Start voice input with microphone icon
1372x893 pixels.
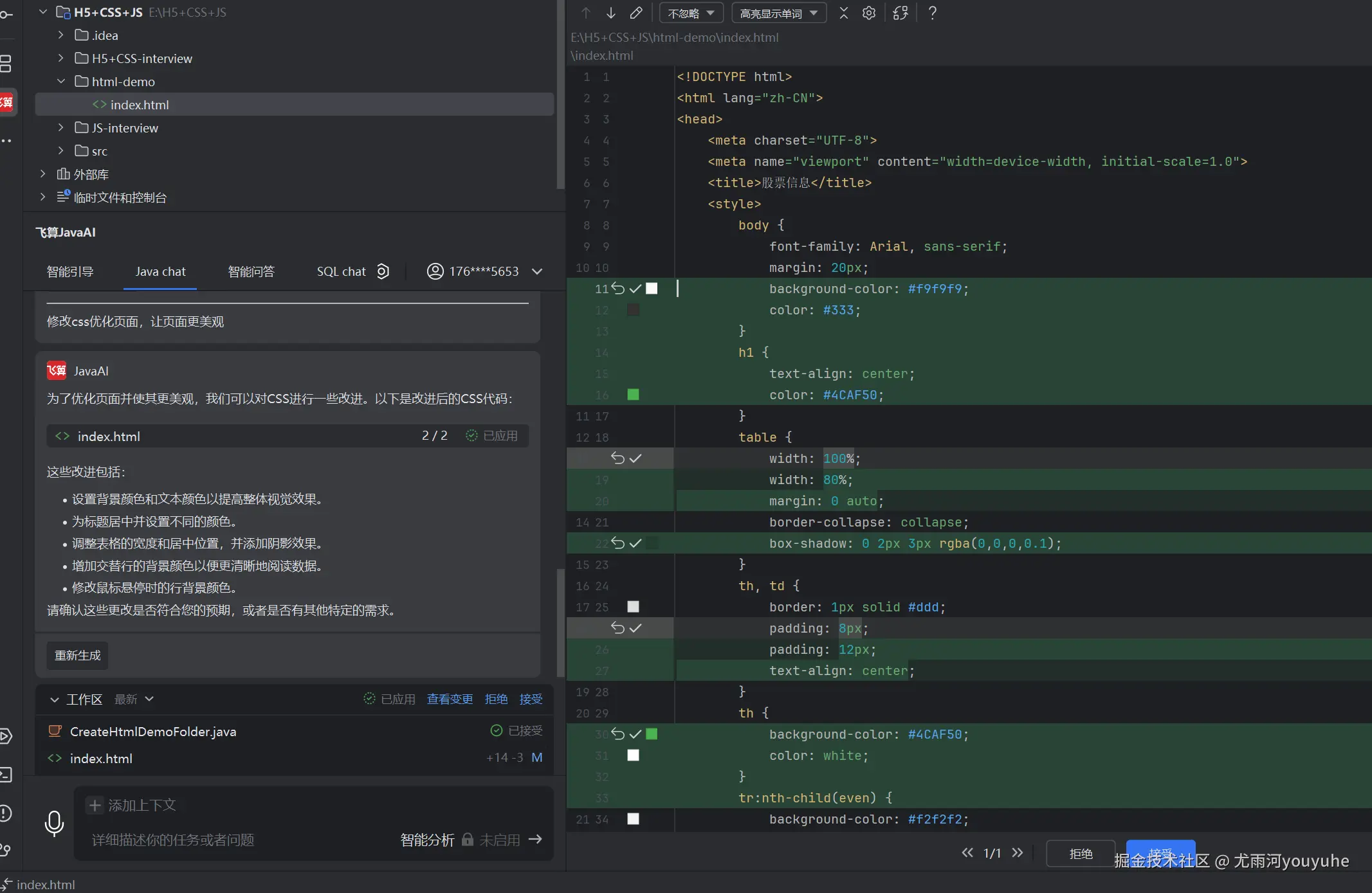54,823
